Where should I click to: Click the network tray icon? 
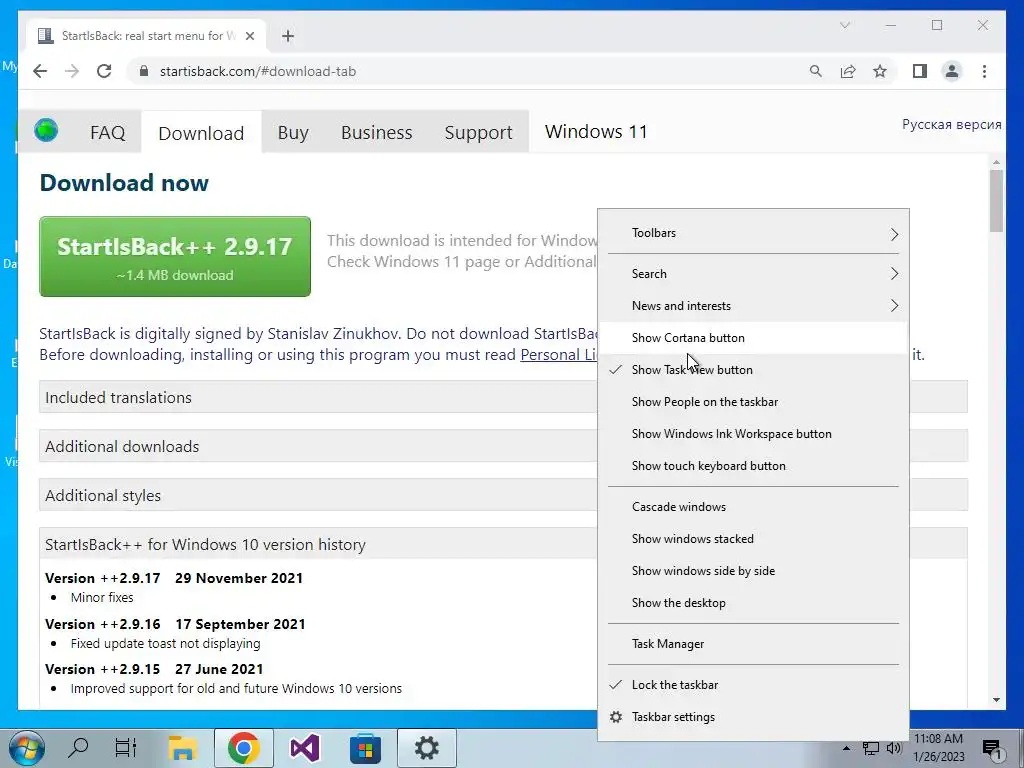coord(871,748)
